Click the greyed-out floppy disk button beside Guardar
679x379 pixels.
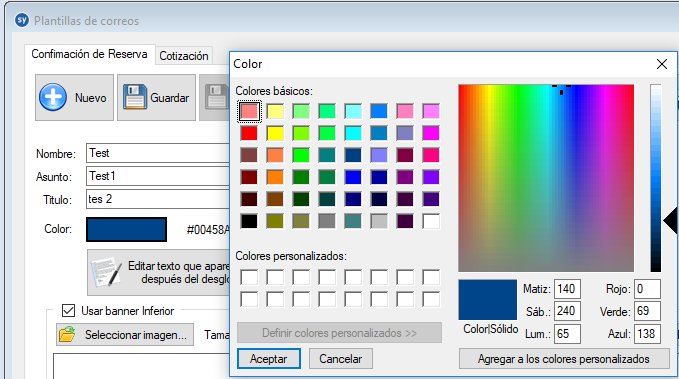(214, 97)
